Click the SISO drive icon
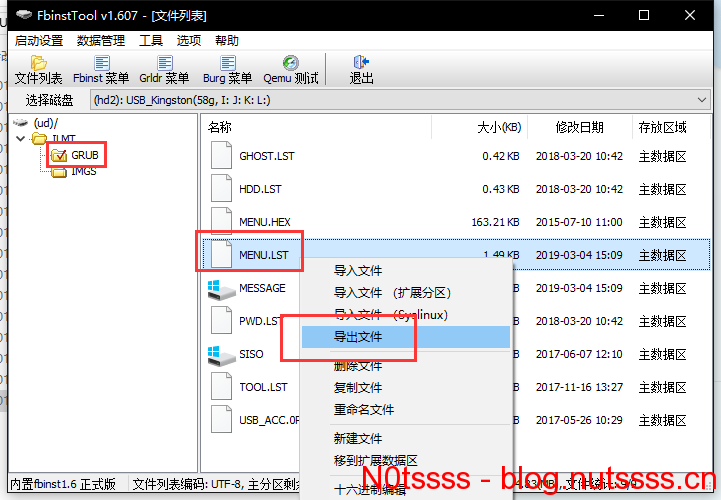Screen dimensions: 721x500 click(x=221, y=356)
